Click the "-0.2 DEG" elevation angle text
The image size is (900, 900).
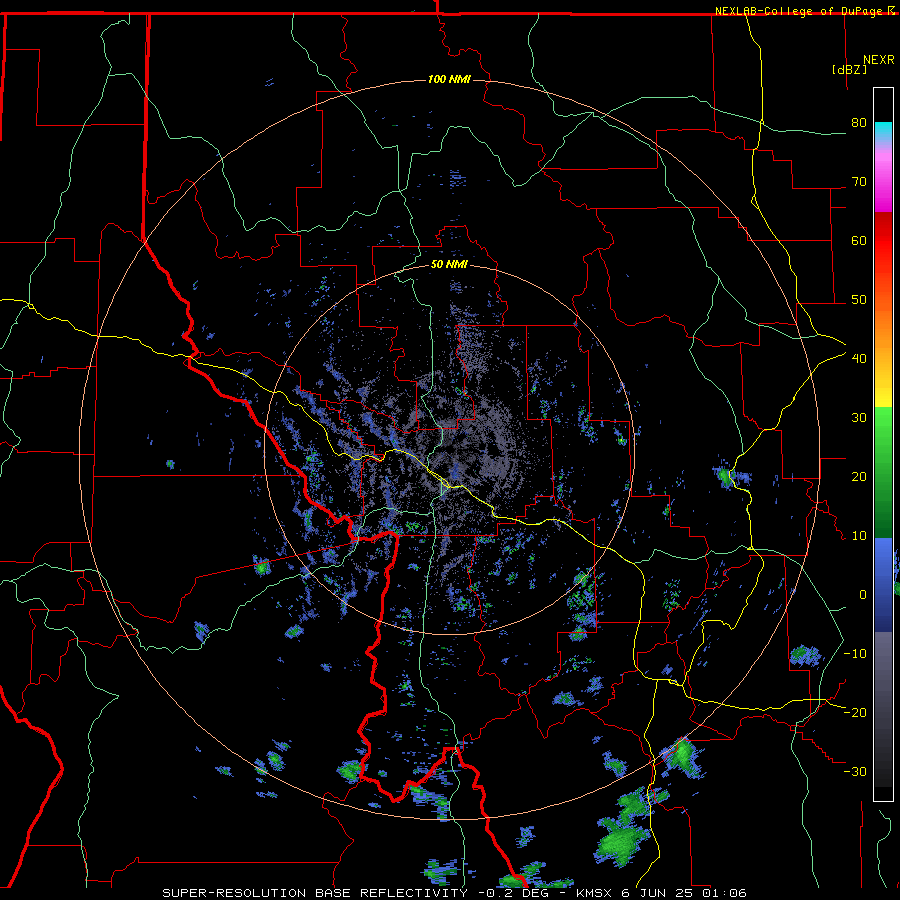pyautogui.click(x=513, y=893)
